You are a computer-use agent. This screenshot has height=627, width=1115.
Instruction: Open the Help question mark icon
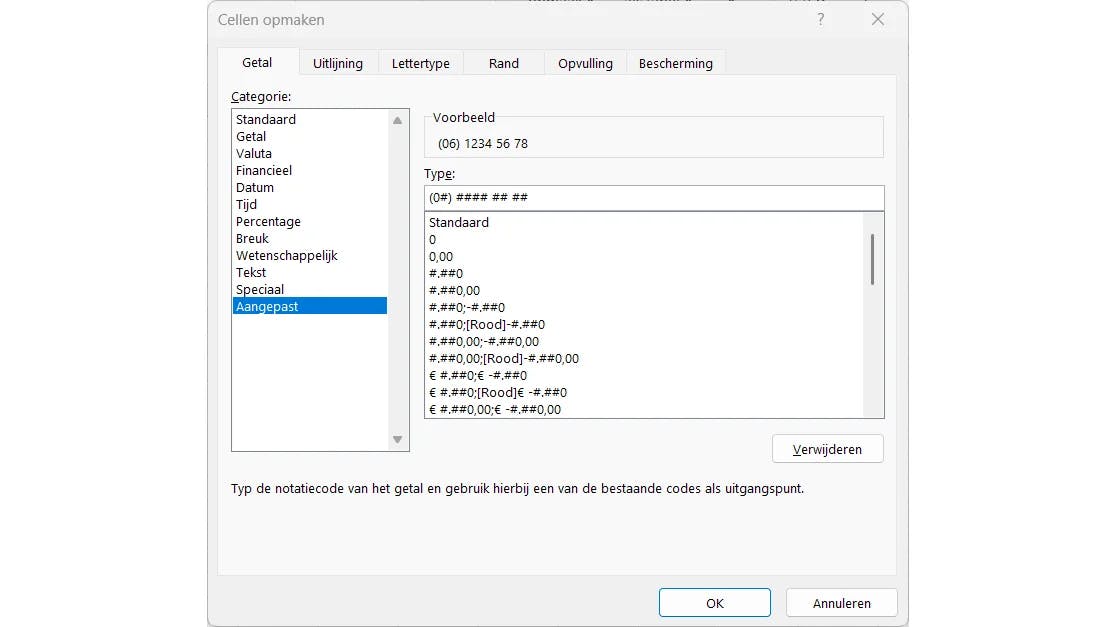click(821, 19)
